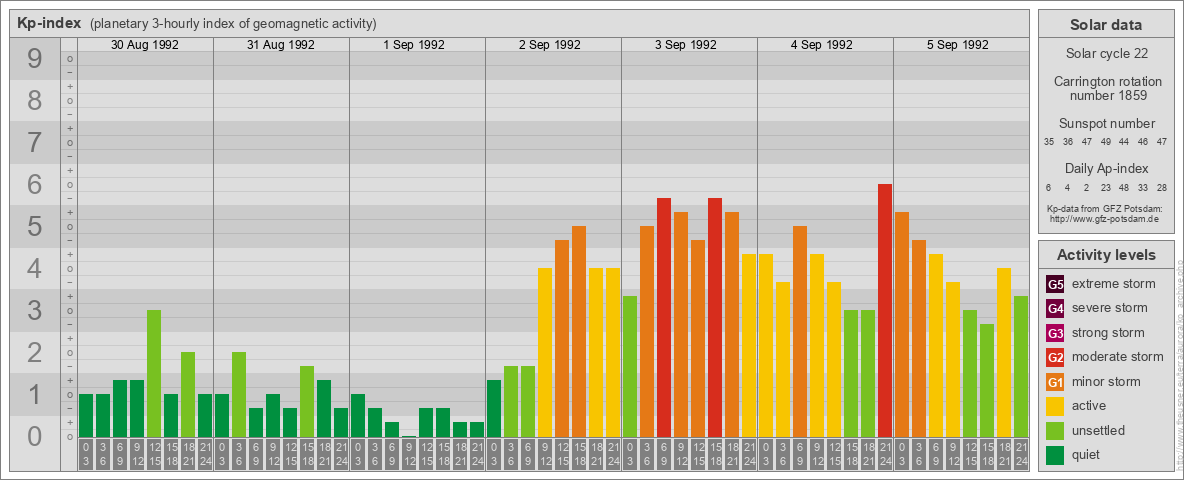Click the 'Daily Ap-index' label
Screen dimensions: 1184x480
coord(1106,168)
